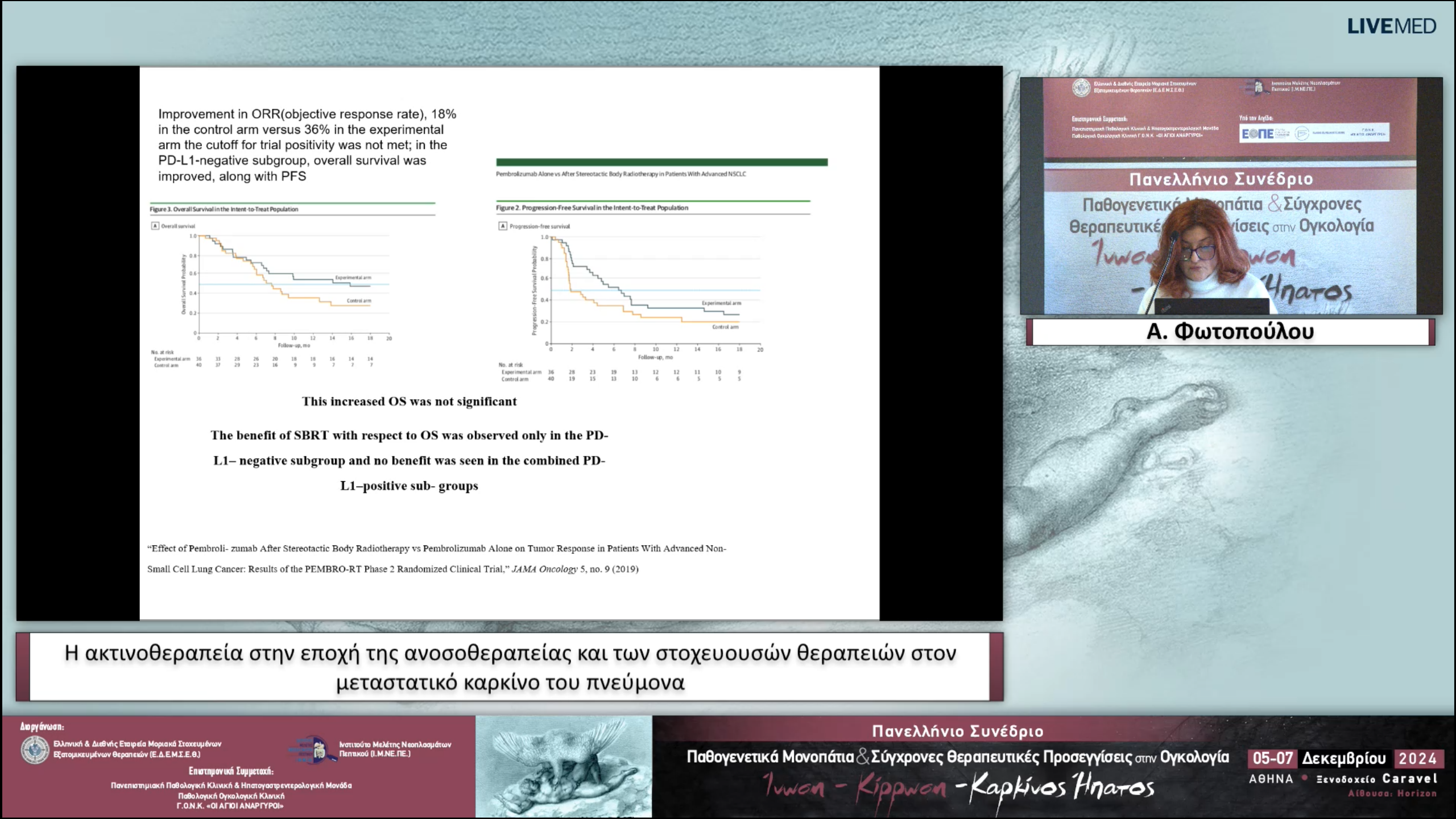Click the JAMA Oncology citation text
The image size is (1456, 819).
[436, 559]
